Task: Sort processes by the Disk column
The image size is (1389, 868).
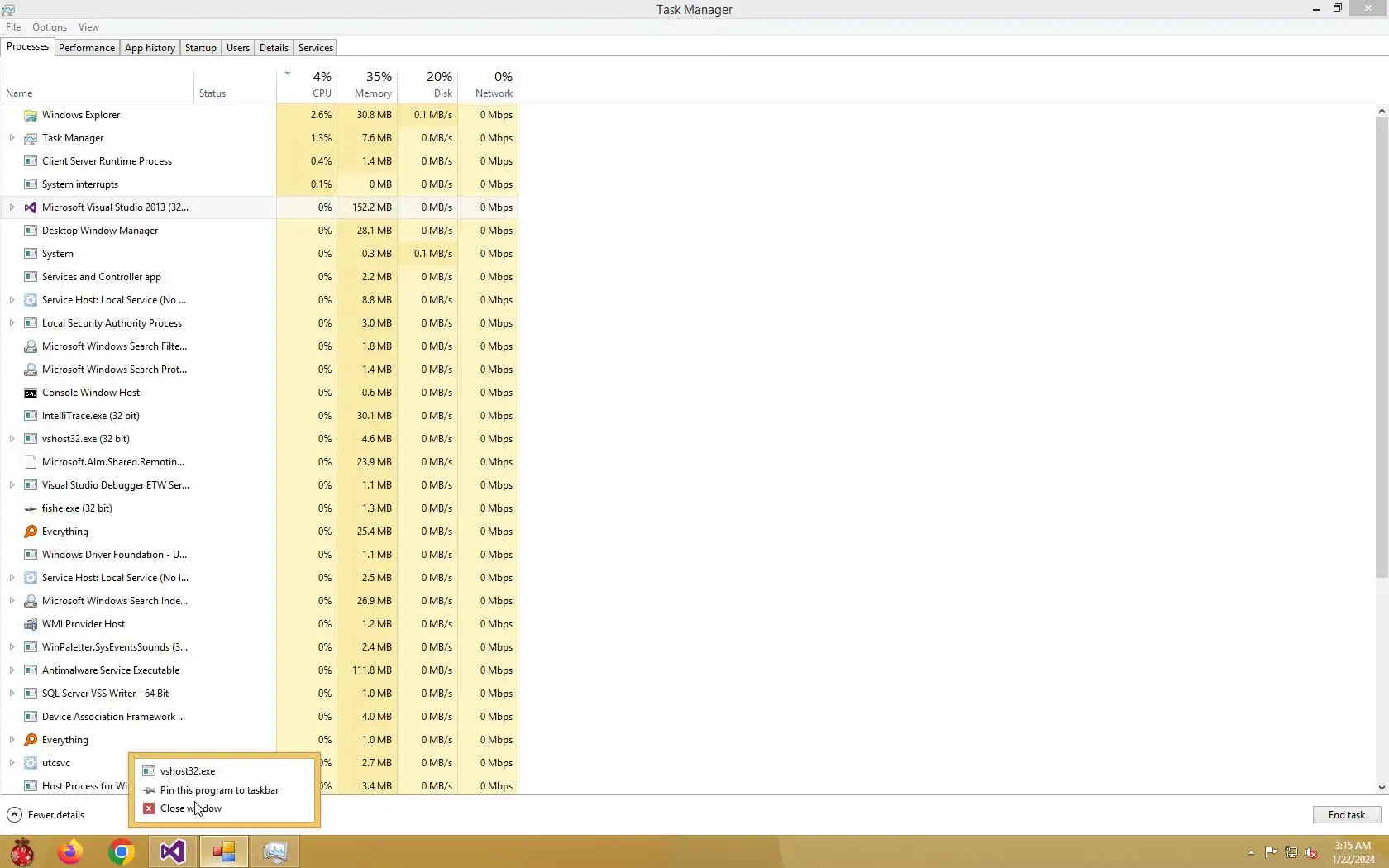Action: coord(427,84)
